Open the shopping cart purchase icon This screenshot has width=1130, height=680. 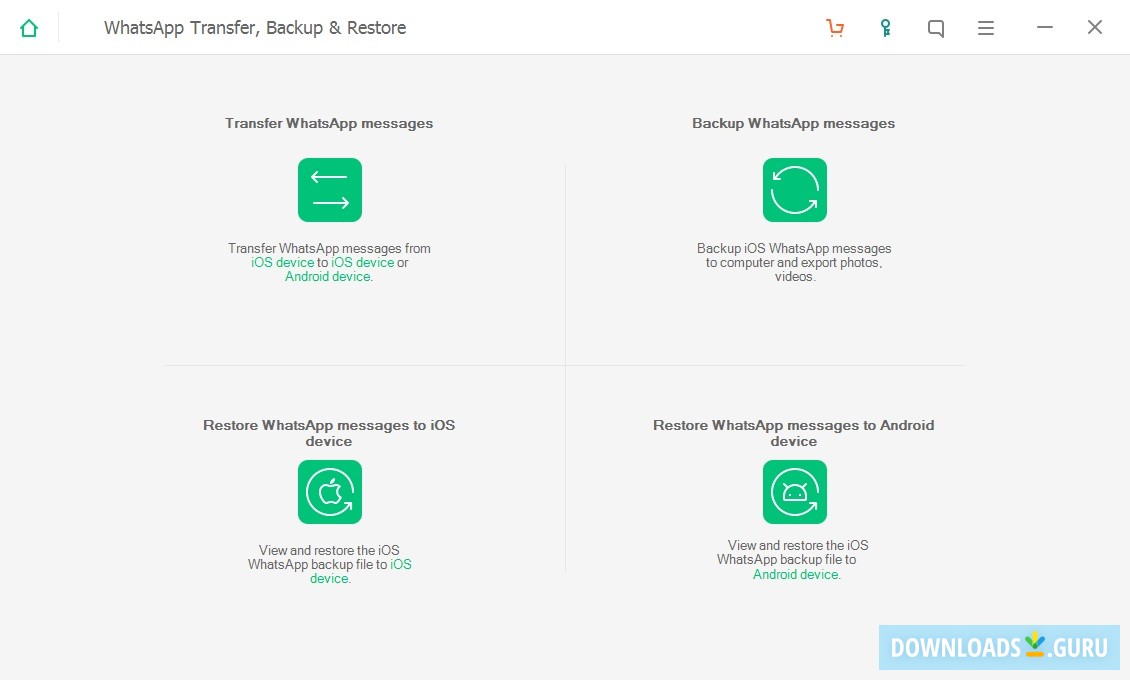(835, 28)
